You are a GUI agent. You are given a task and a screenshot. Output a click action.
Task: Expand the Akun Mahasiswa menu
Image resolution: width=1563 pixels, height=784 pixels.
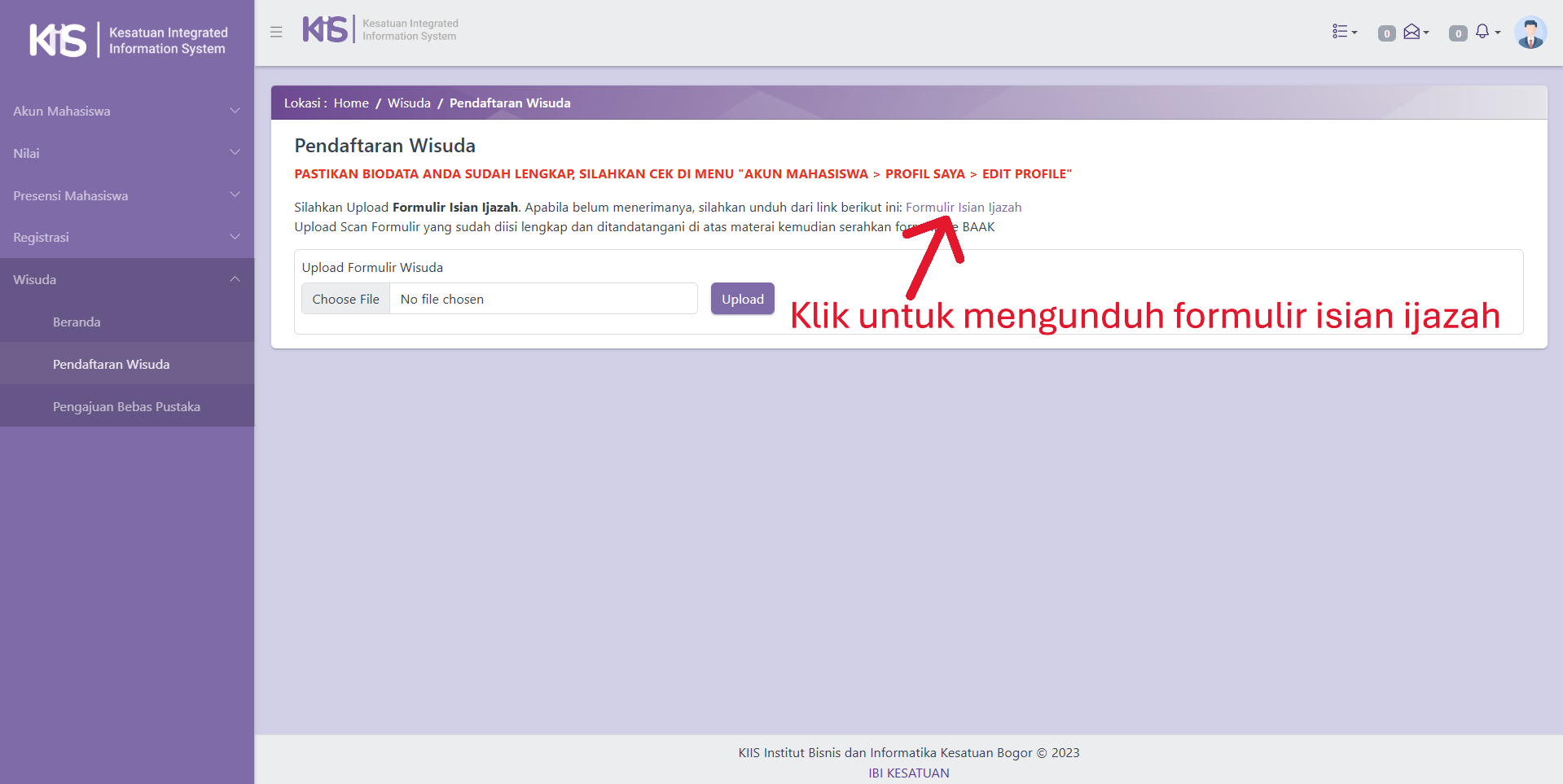[x=126, y=112]
